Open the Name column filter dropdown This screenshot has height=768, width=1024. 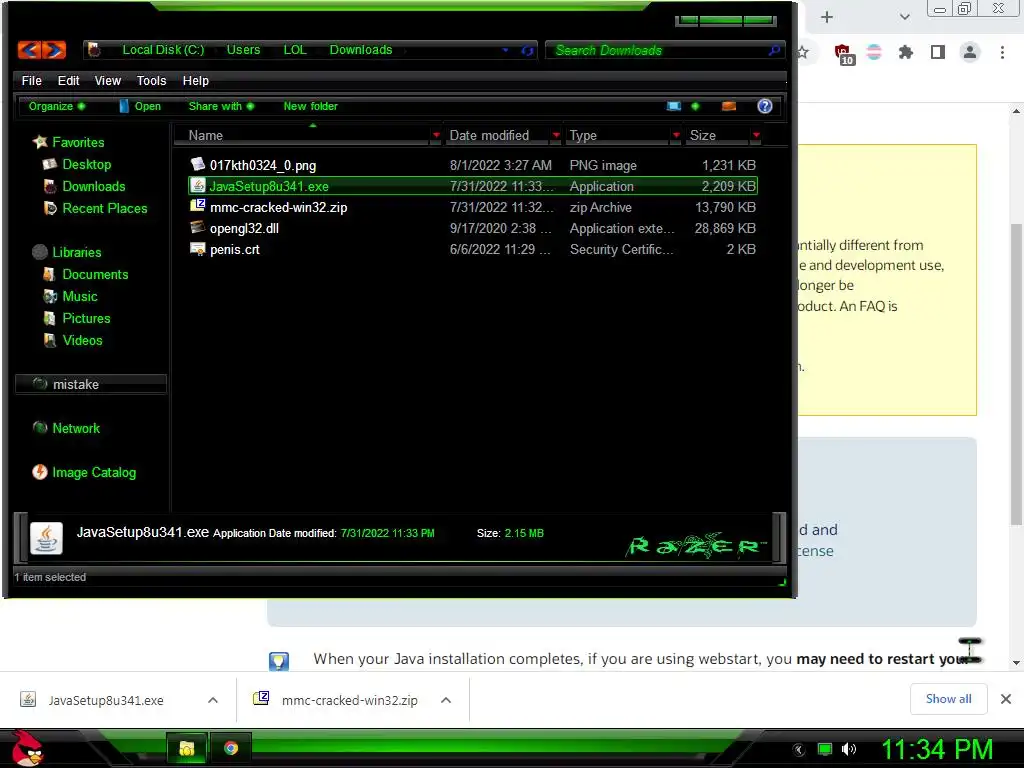[x=436, y=135]
